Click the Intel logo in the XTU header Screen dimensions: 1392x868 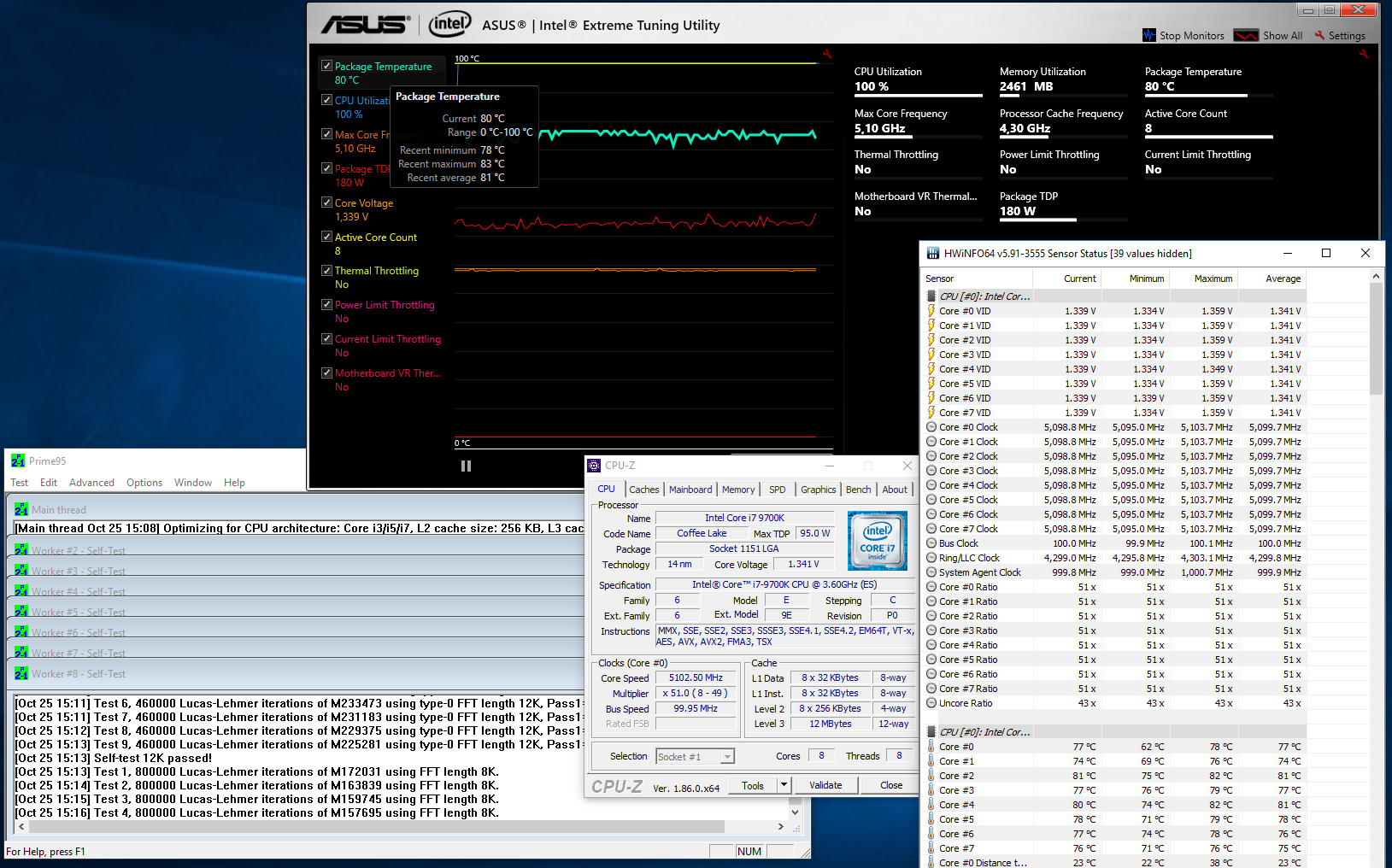pyautogui.click(x=449, y=24)
